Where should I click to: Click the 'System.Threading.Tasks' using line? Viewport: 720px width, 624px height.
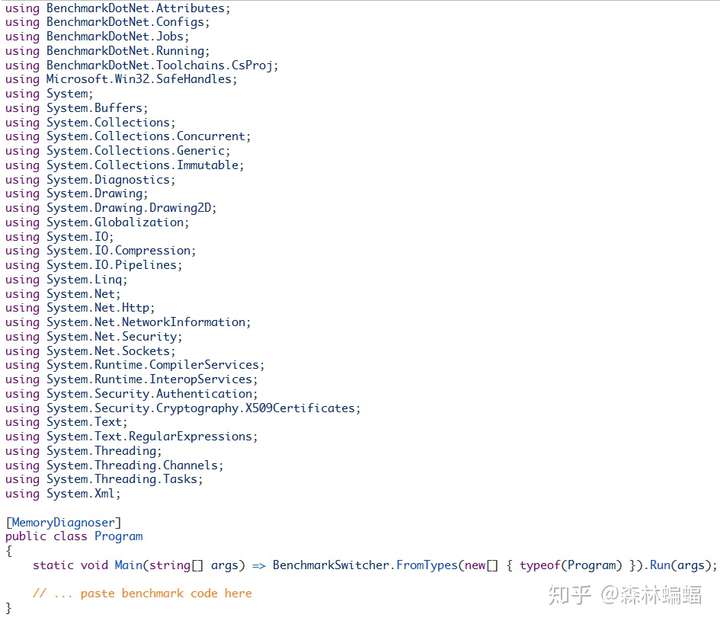point(104,479)
